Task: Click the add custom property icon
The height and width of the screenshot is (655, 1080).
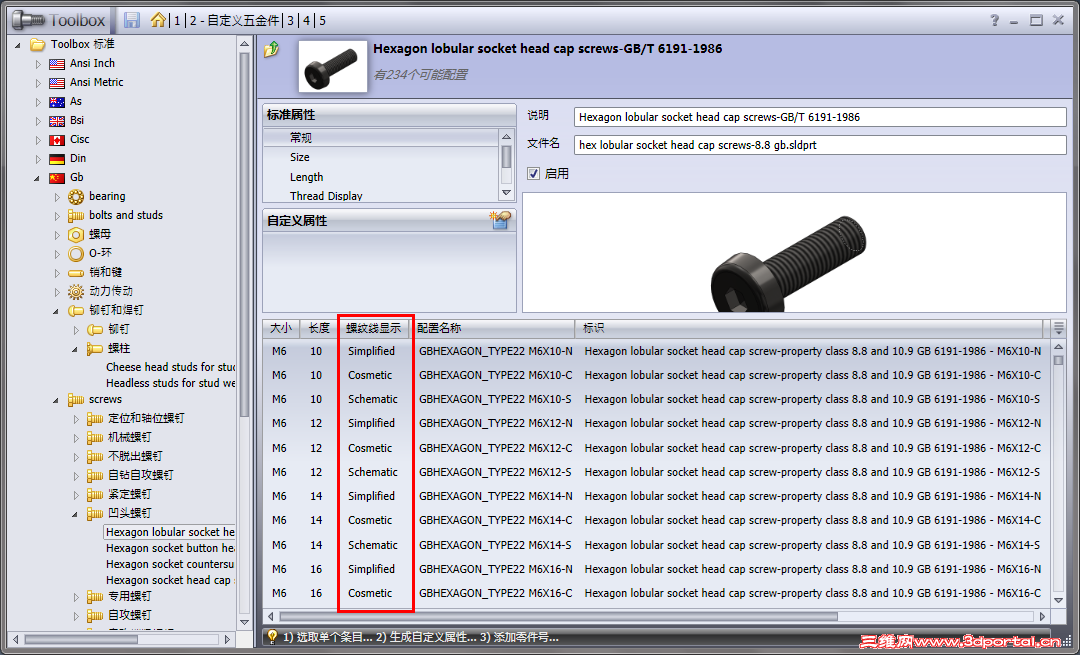Action: 500,220
